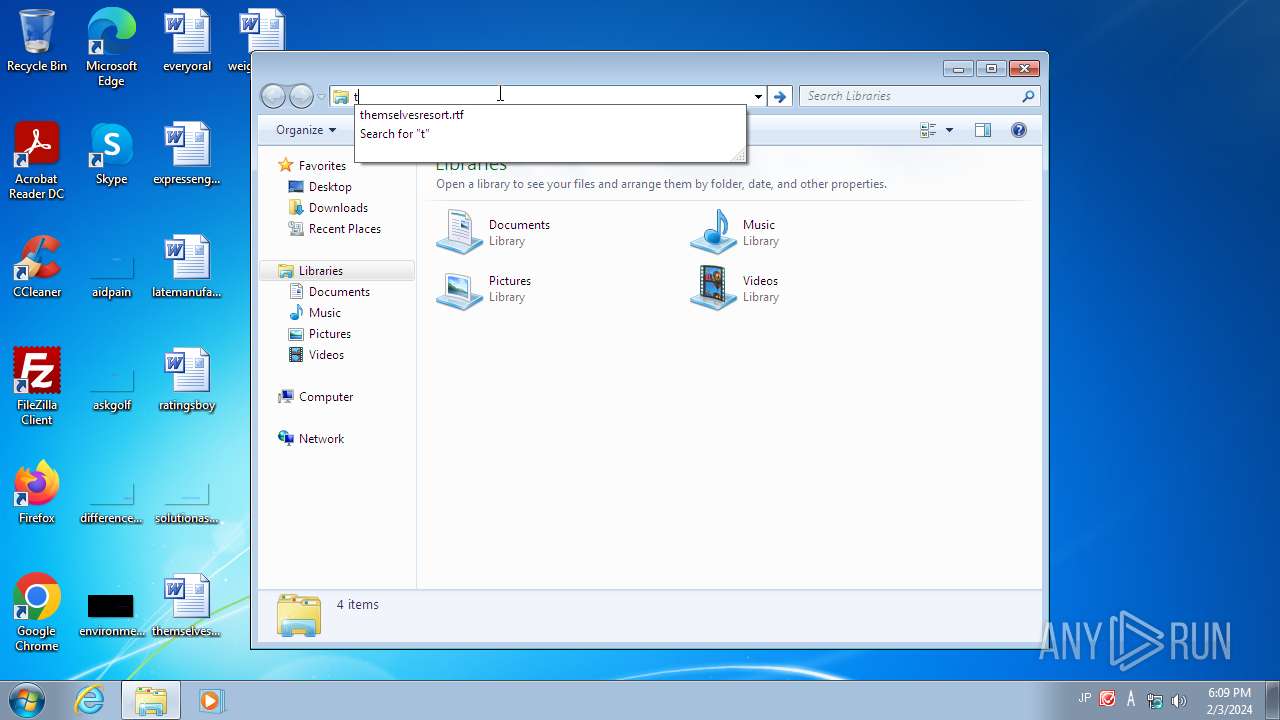Click Show desktop strip at taskbar end

(x=1272, y=700)
